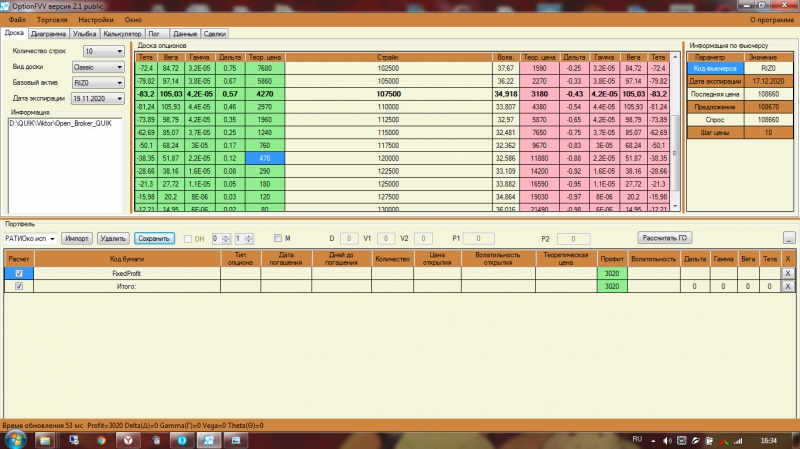
Task: Click the Страйк column header
Action: (x=388, y=57)
